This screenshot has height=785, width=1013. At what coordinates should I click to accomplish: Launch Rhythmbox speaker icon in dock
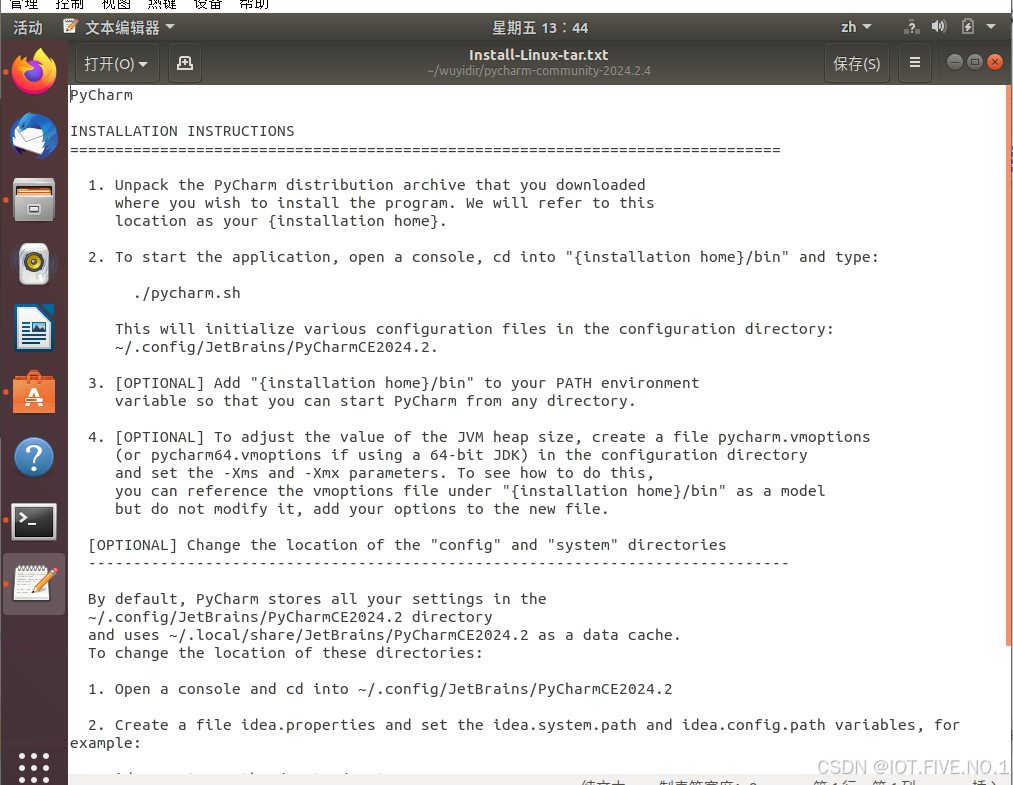click(x=34, y=264)
